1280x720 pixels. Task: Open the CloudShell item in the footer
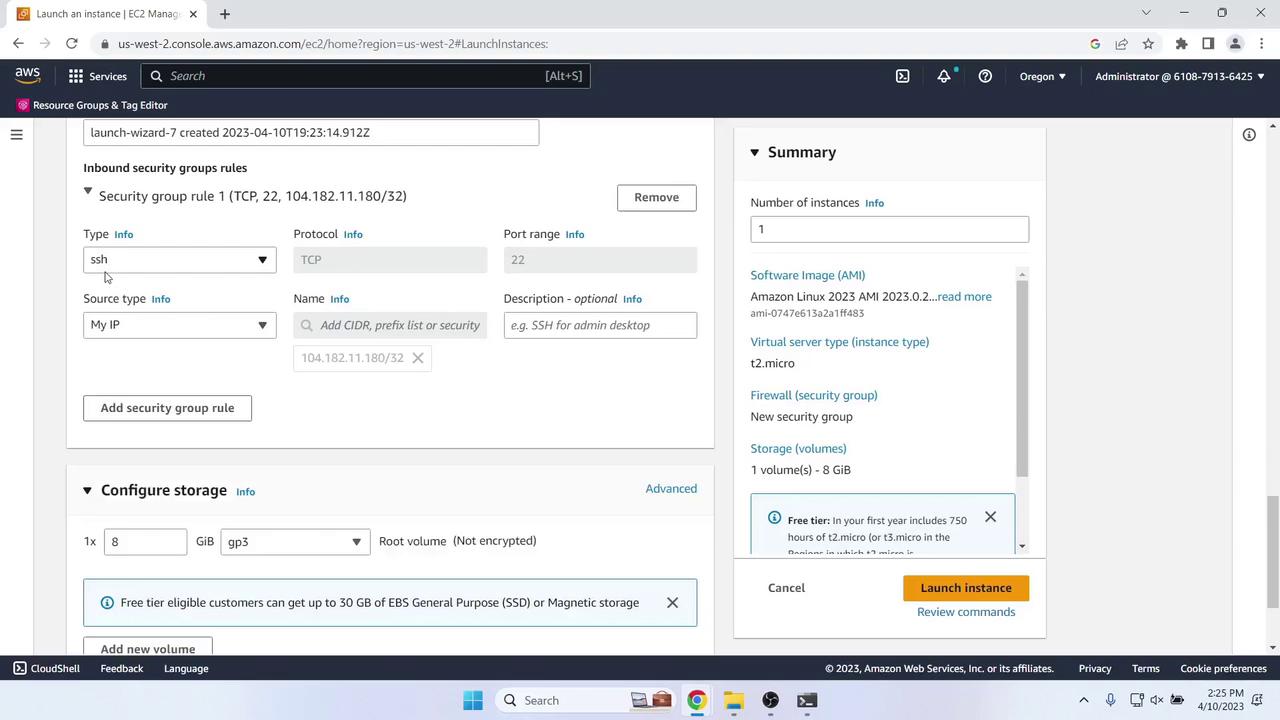(46, 668)
